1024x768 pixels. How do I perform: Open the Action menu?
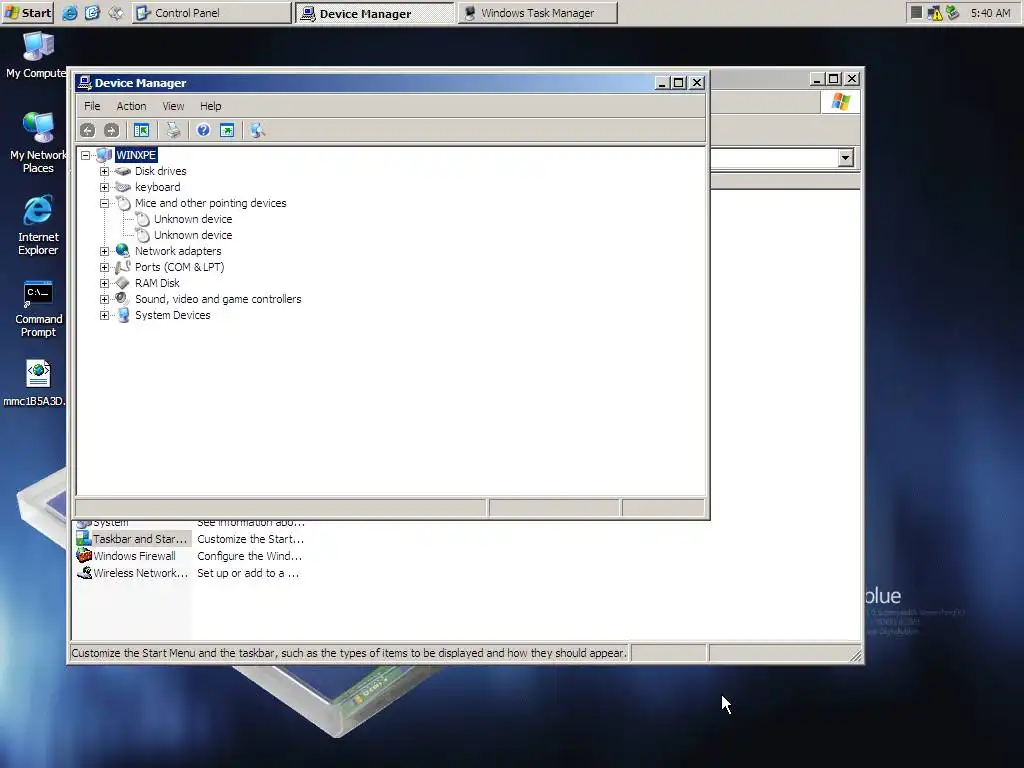tap(131, 106)
